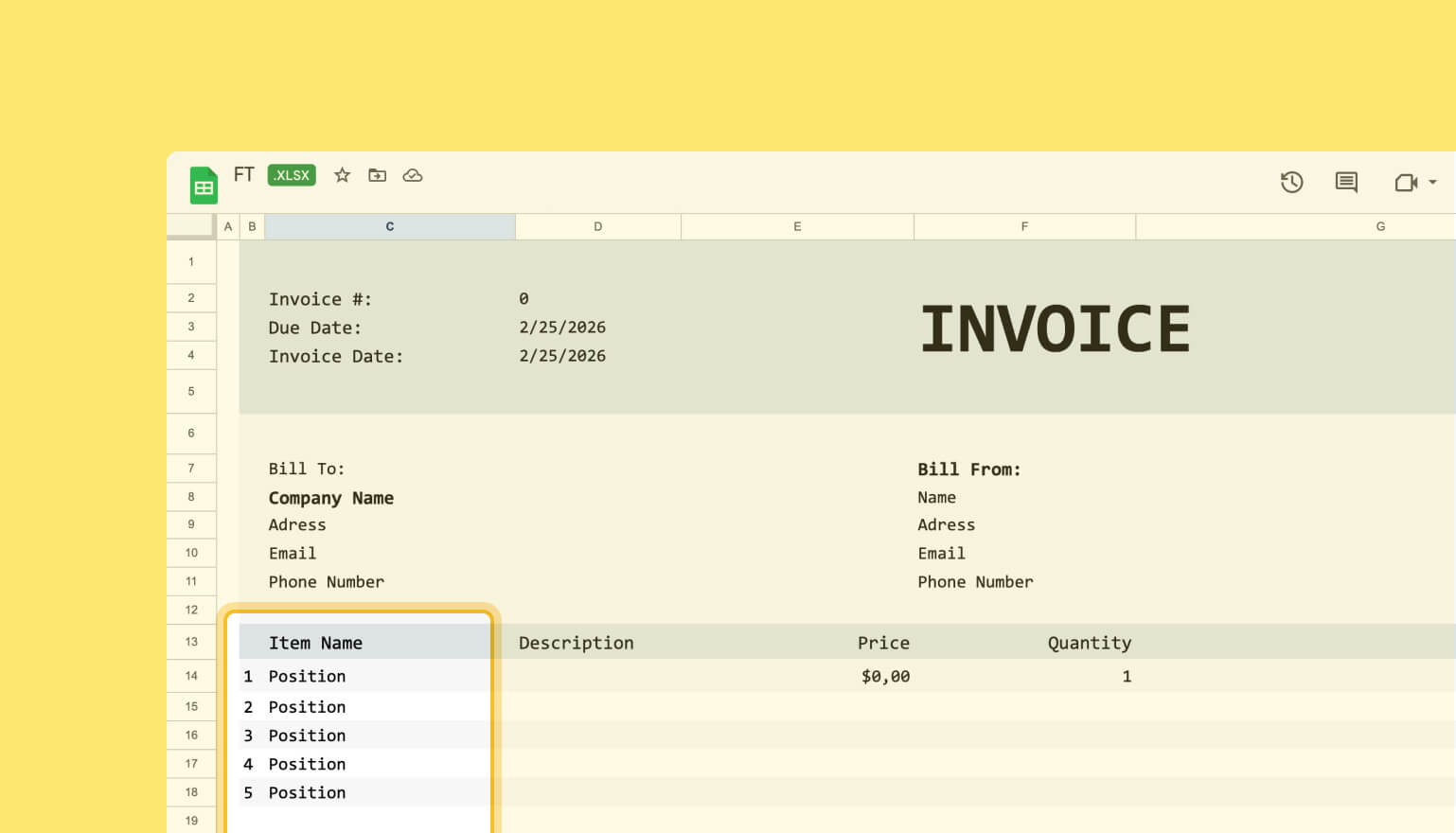Select the Due Date value cell
Viewport: 1456px width, 833px height.
pyautogui.click(x=562, y=328)
